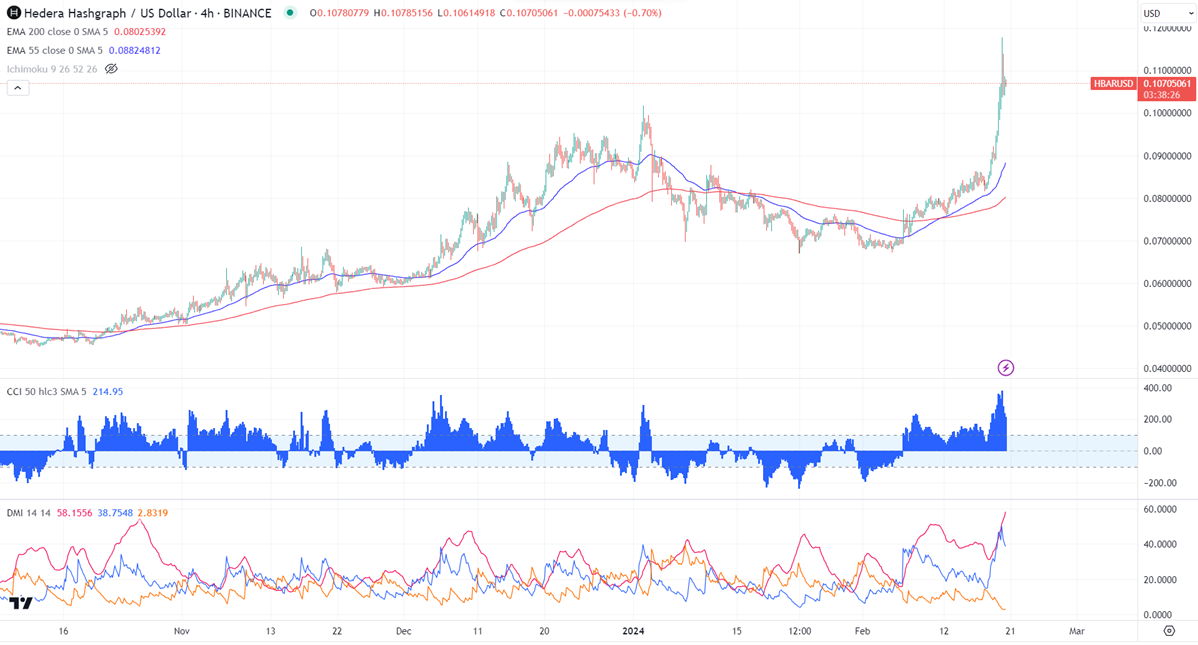
Task: Click the 2024 label on time axis
Action: click(633, 631)
